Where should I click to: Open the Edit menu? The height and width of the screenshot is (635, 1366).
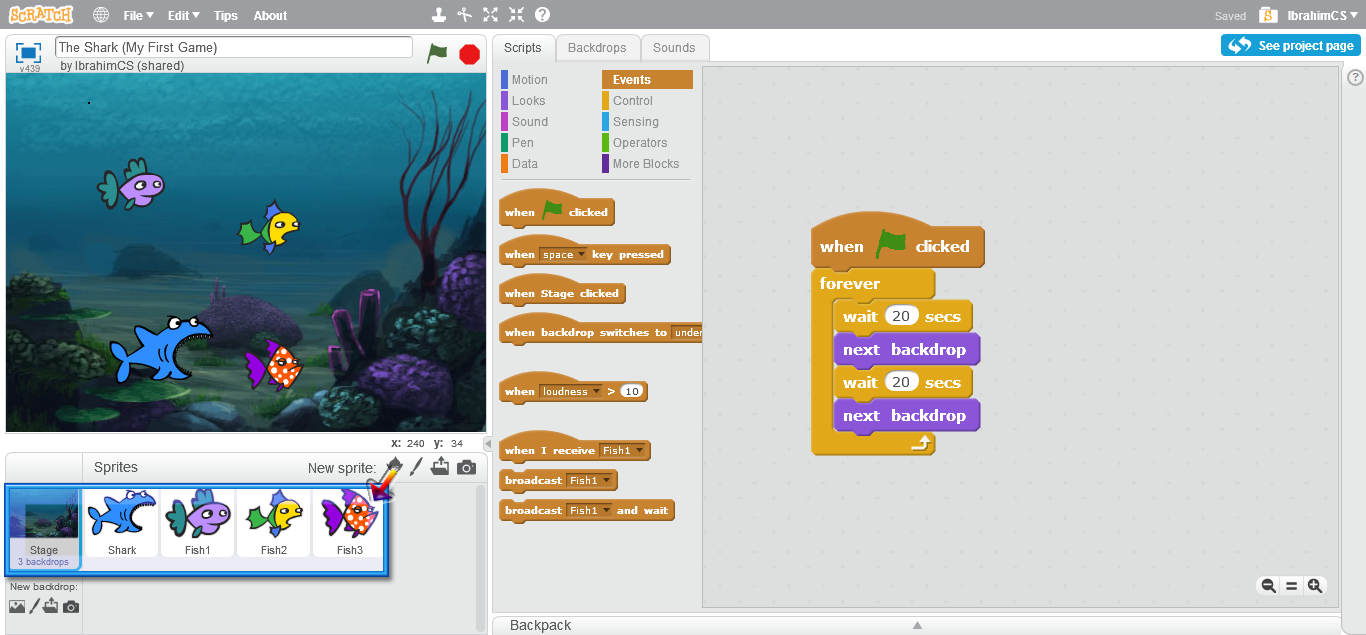(183, 15)
